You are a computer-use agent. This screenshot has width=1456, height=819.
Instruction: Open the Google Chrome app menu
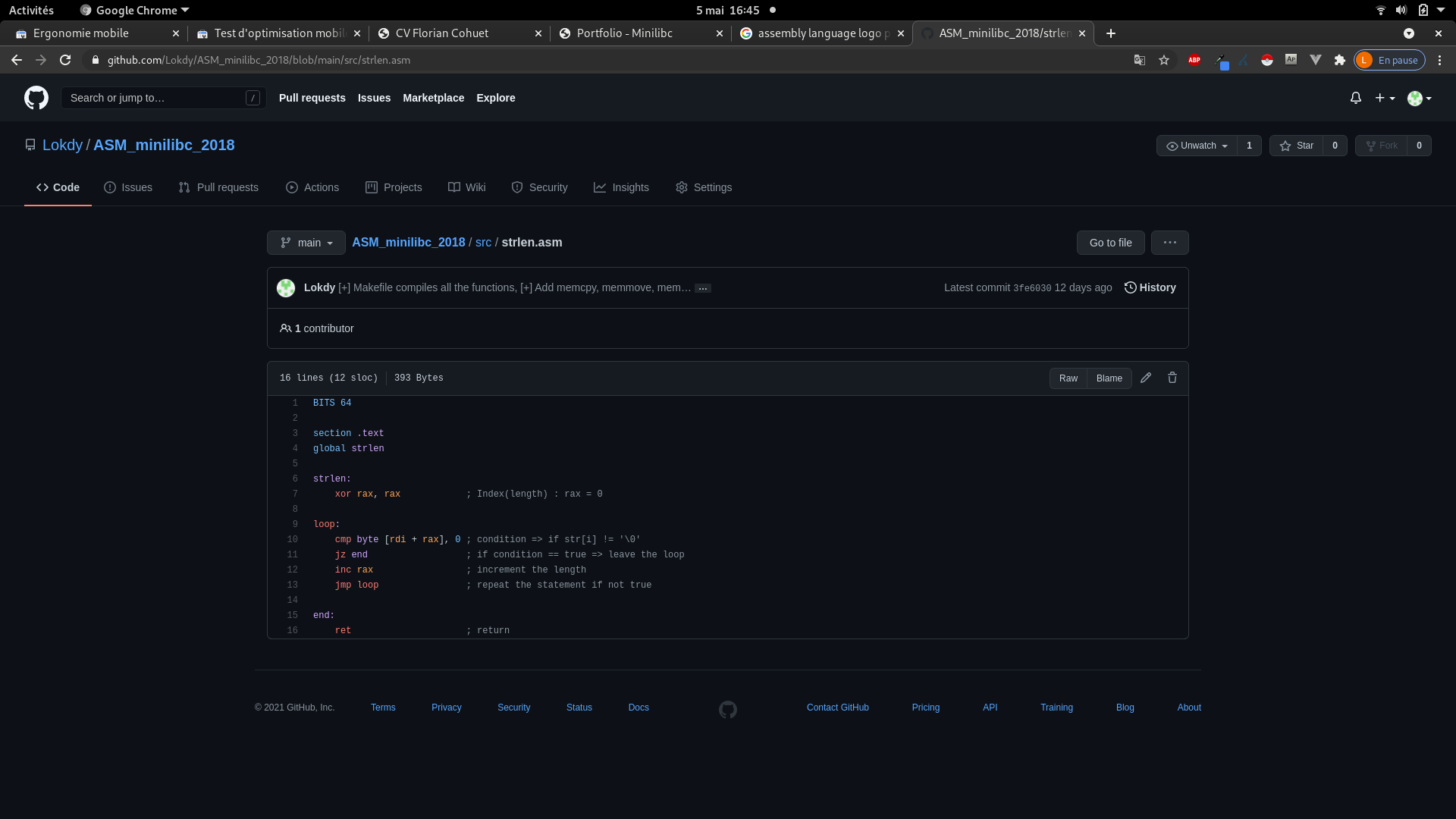(134, 10)
